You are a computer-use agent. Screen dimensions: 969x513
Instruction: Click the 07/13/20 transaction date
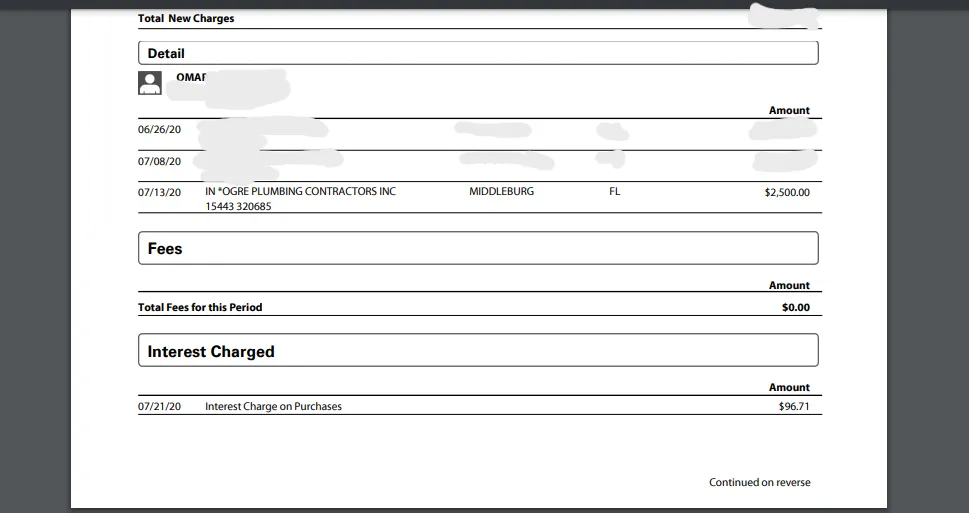pos(159,192)
